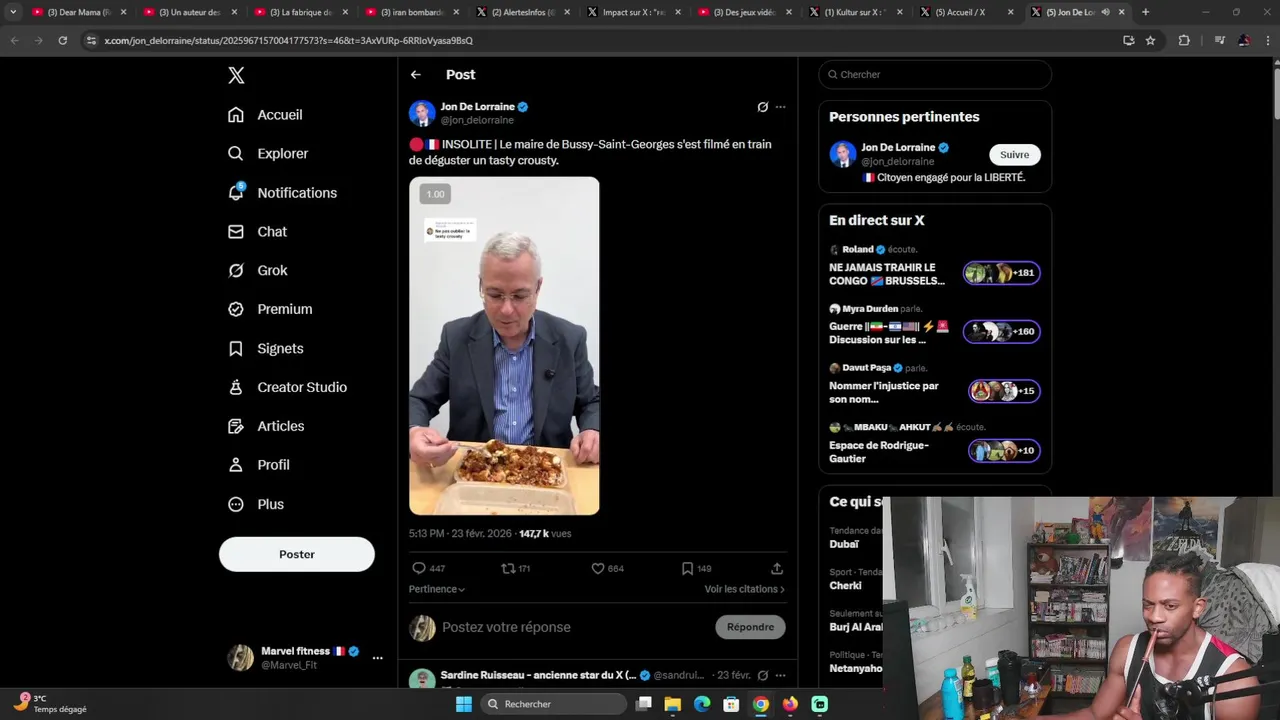Click the Grok icon on Jon De Lorraine's post
The height and width of the screenshot is (720, 1280).
point(762,107)
